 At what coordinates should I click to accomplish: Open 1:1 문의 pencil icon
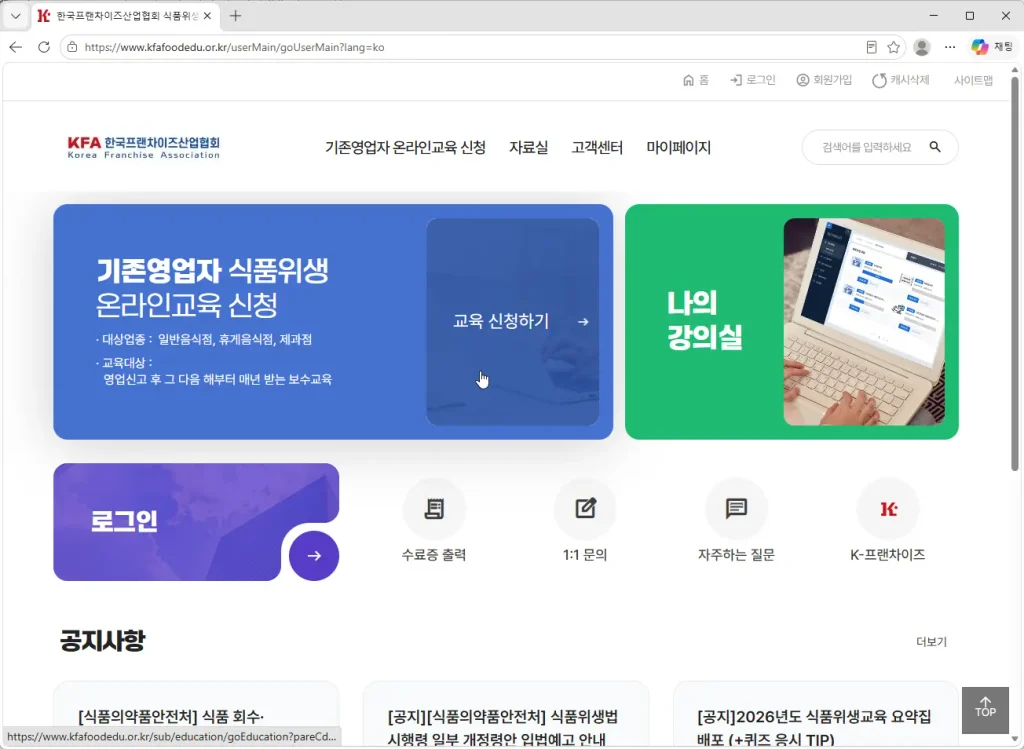pos(585,508)
